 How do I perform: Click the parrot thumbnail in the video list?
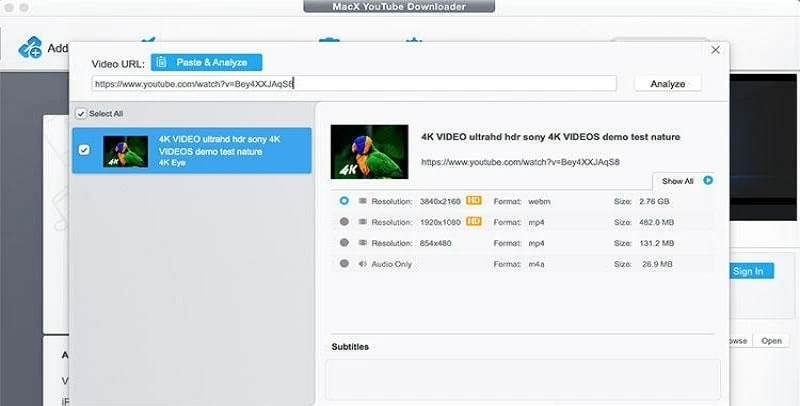(126, 151)
